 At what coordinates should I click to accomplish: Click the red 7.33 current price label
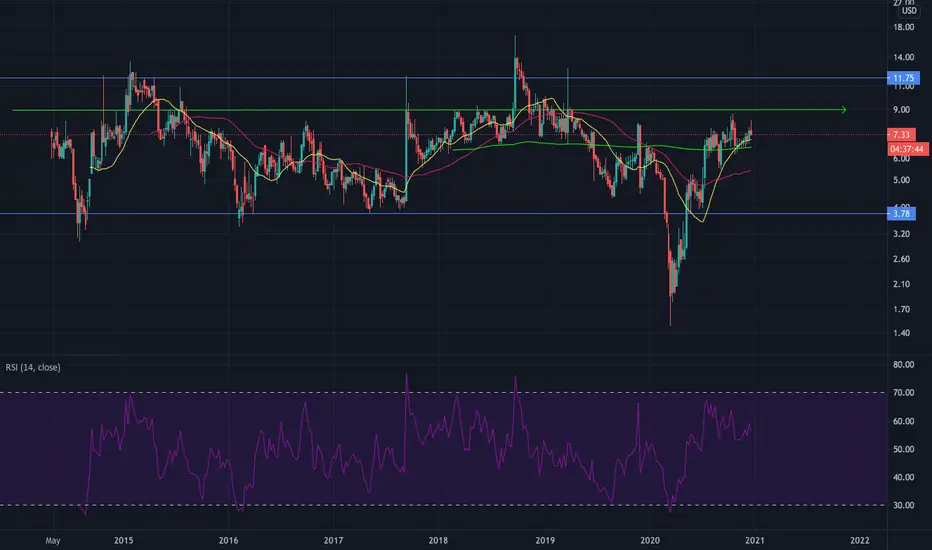[x=902, y=135]
